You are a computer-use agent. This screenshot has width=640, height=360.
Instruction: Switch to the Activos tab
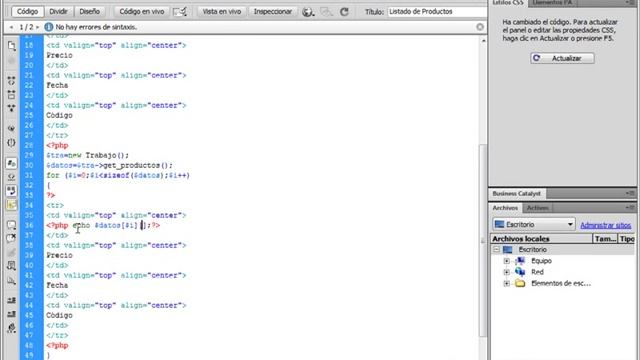538,208
